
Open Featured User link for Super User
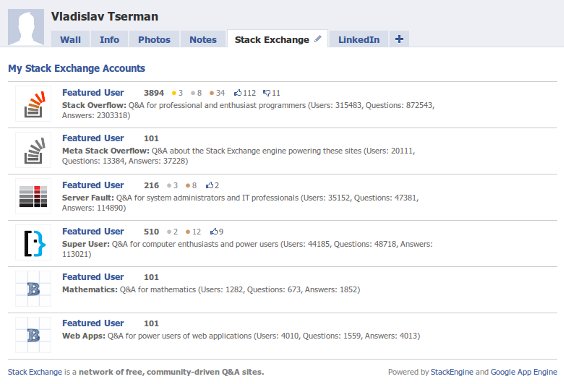(93, 231)
